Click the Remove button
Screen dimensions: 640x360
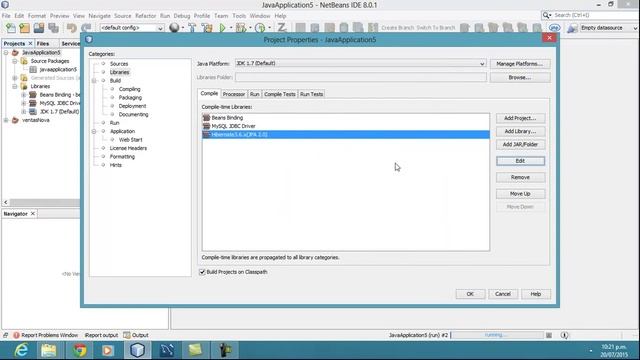click(x=520, y=178)
